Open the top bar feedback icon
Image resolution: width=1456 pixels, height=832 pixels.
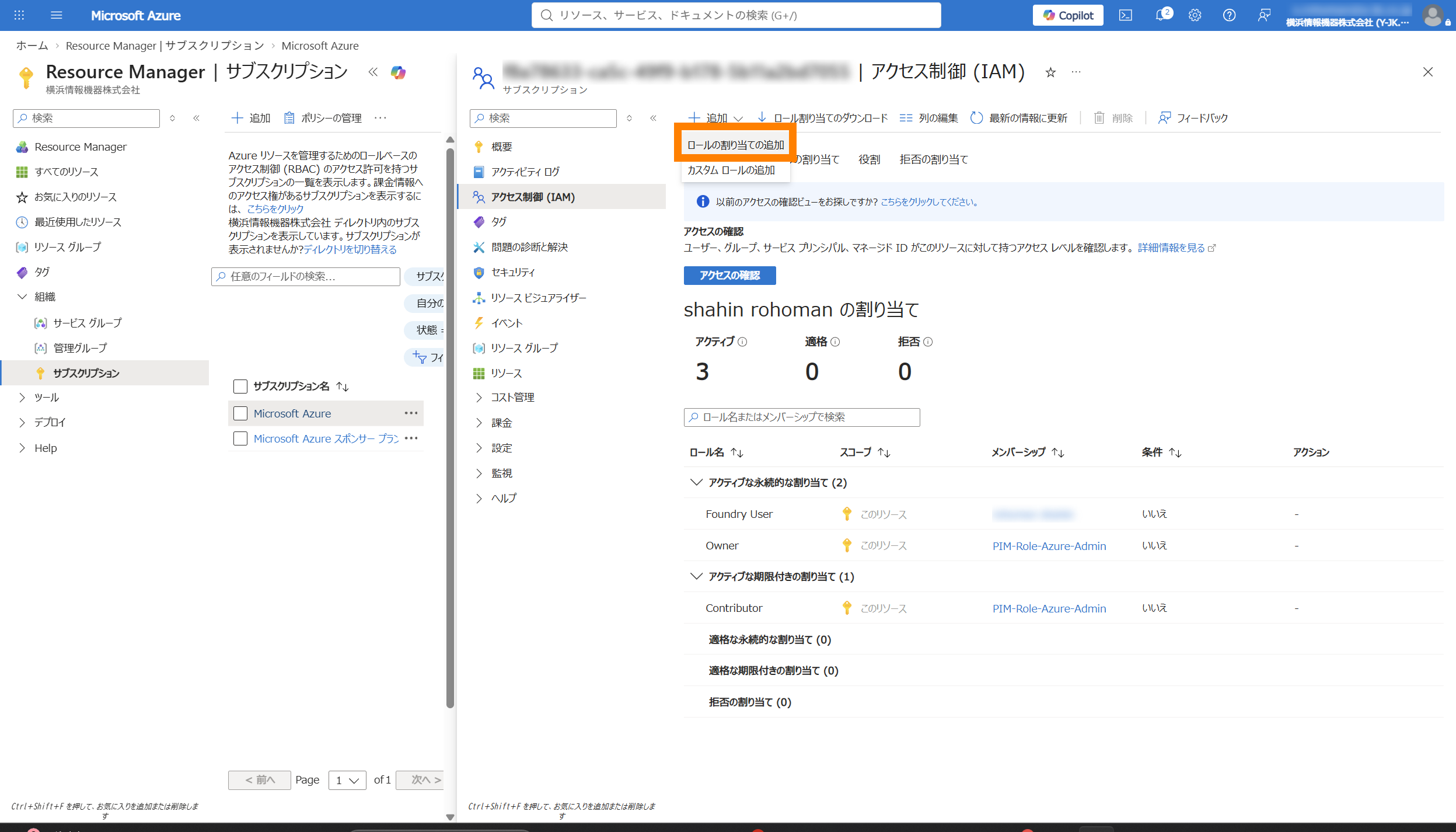tap(1264, 15)
